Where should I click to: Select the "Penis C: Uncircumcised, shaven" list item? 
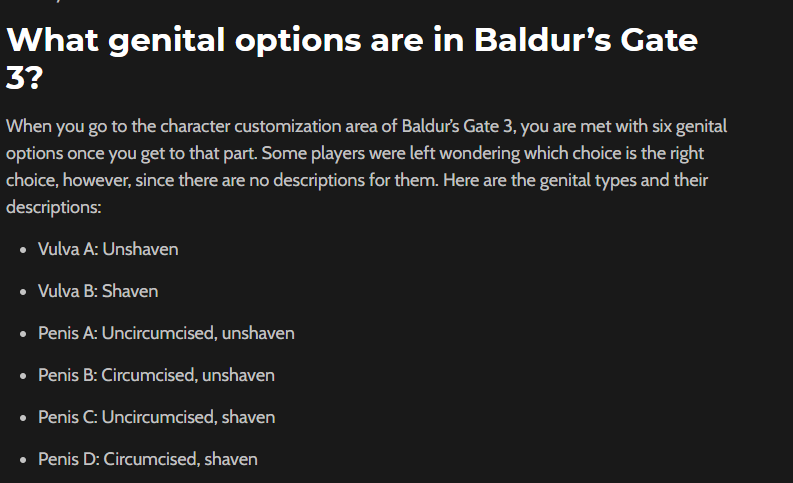click(x=156, y=417)
